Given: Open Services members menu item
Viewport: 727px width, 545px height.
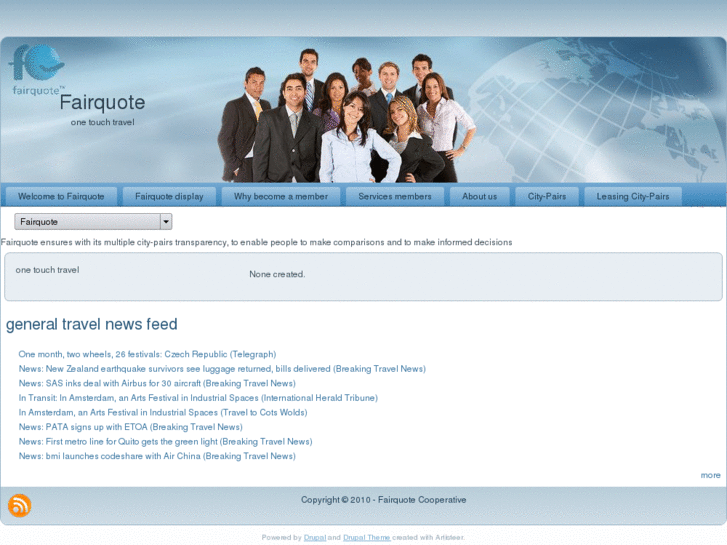Looking at the screenshot, I should click(x=395, y=197).
